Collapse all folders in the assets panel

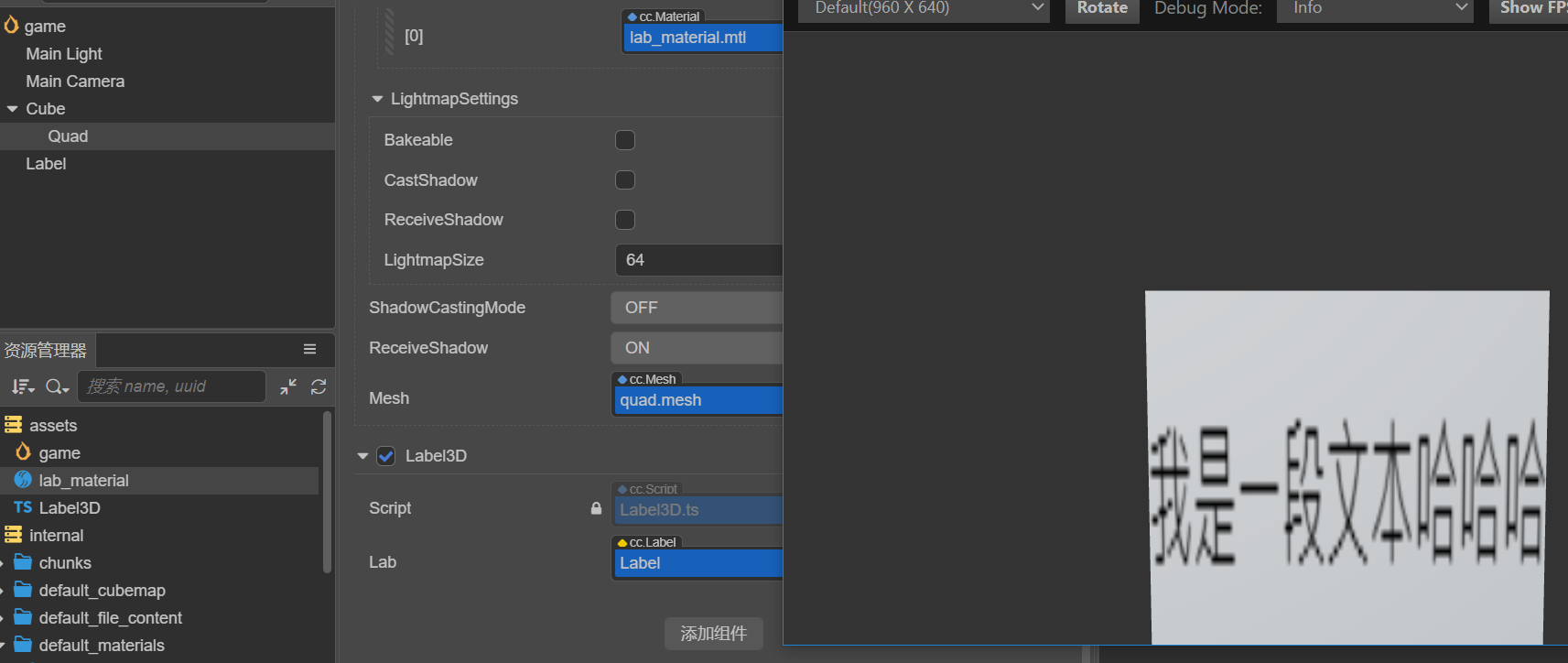288,387
